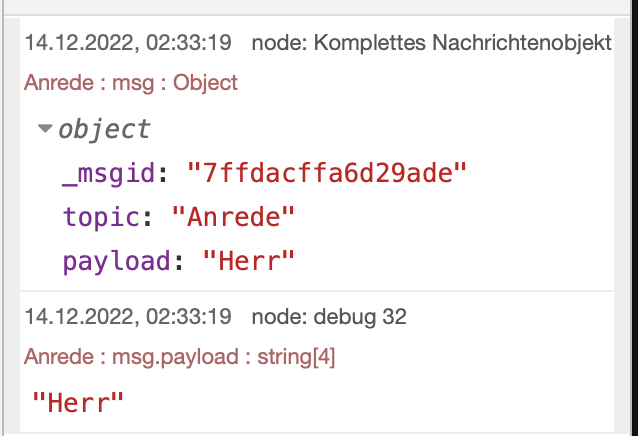Click the Object type word in first header
The height and width of the screenshot is (436, 638).
(205, 82)
